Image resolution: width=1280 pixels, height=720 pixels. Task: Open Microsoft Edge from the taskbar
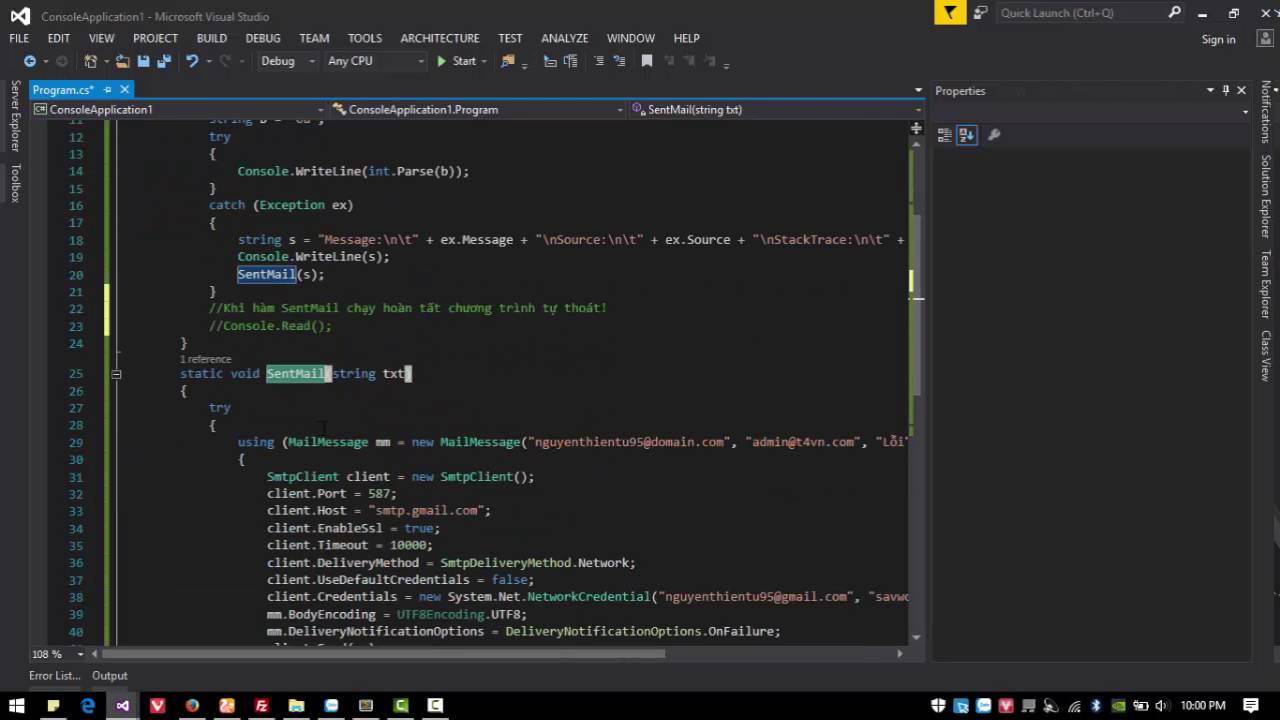click(88, 705)
